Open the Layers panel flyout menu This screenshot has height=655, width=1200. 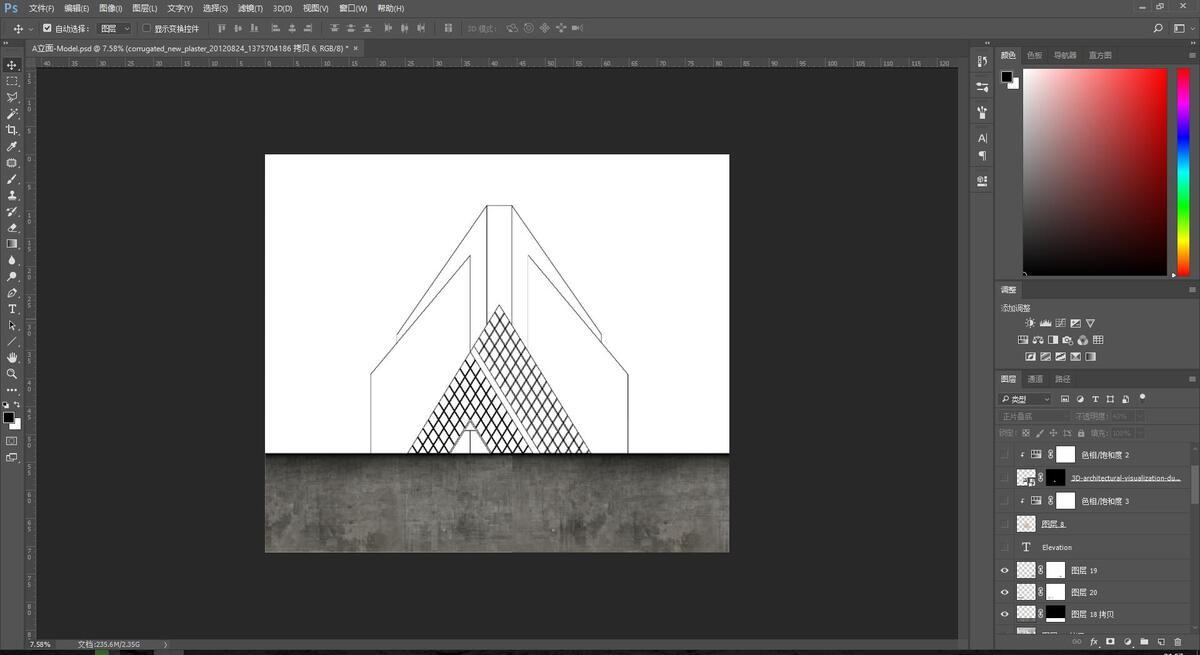tap(1191, 379)
